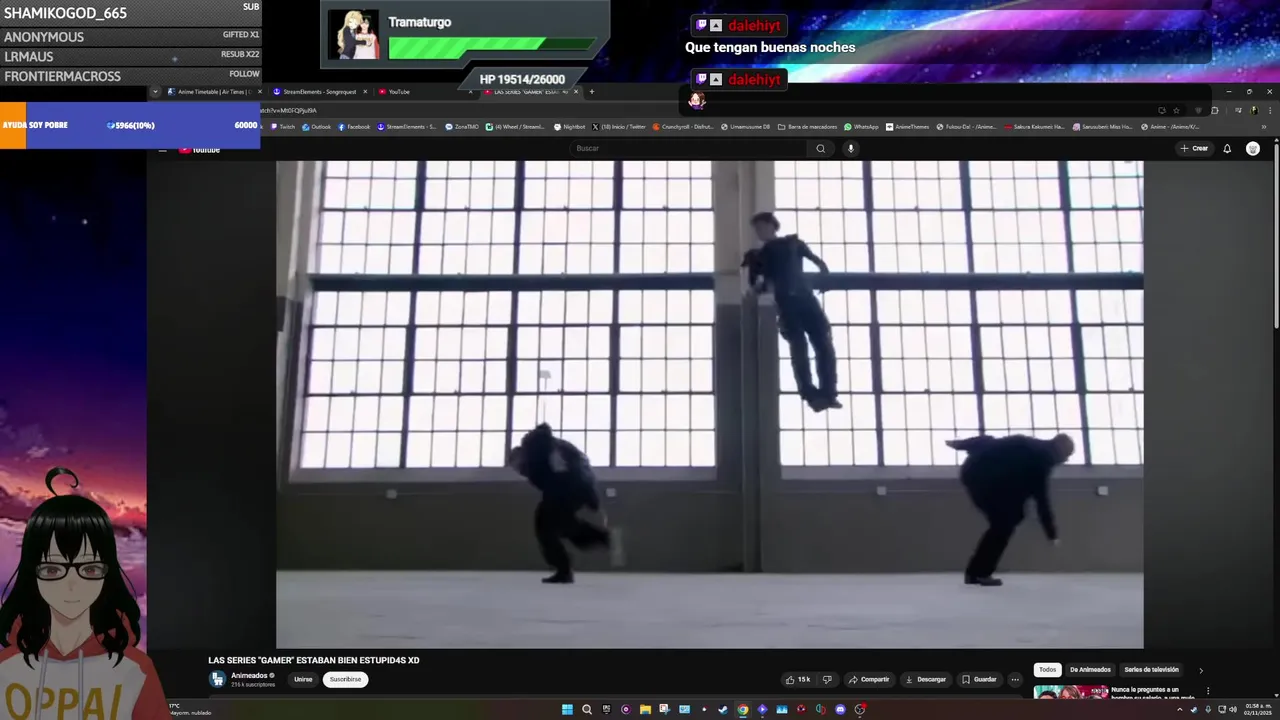The image size is (1280, 720).
Task: Click the Guardar button
Action: tap(979, 679)
